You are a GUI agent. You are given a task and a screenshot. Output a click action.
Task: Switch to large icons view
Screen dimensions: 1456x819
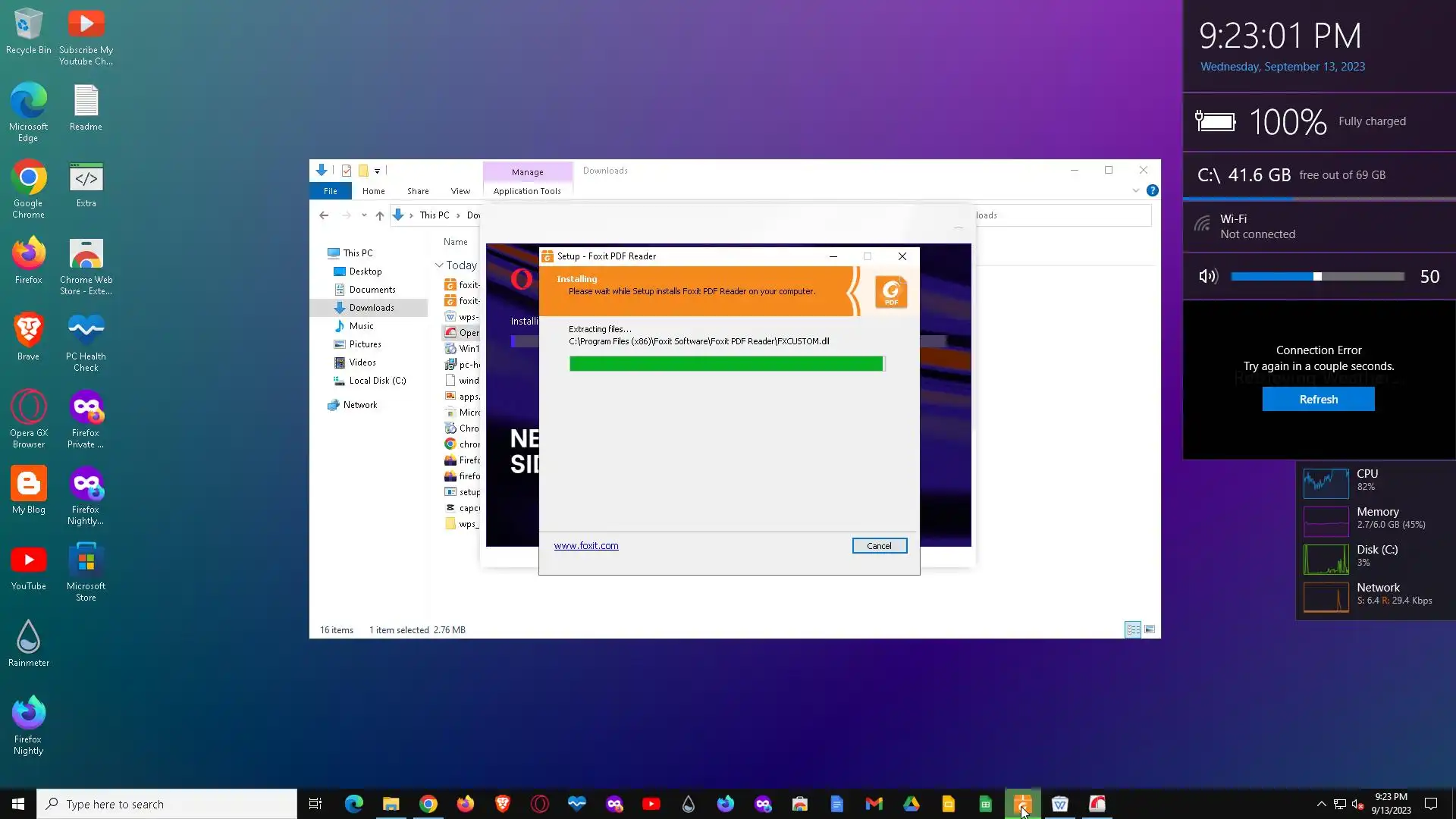coord(1150,629)
